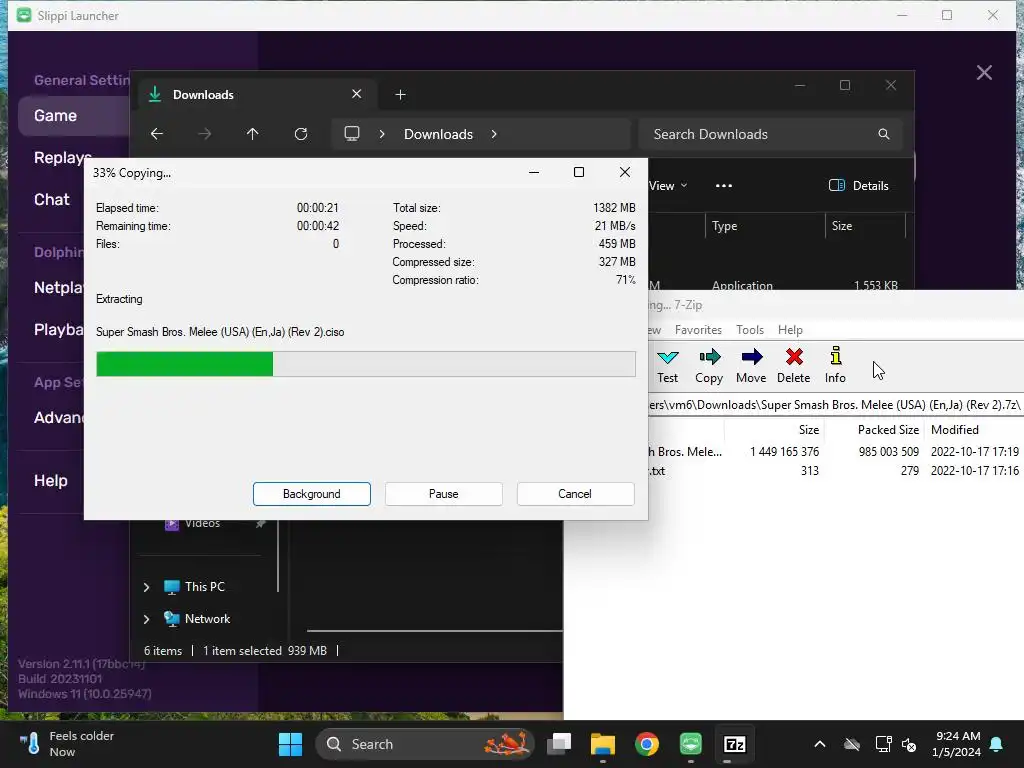Click the PC monitor icon in address bar
Image resolution: width=1024 pixels, height=768 pixels.
(x=352, y=134)
